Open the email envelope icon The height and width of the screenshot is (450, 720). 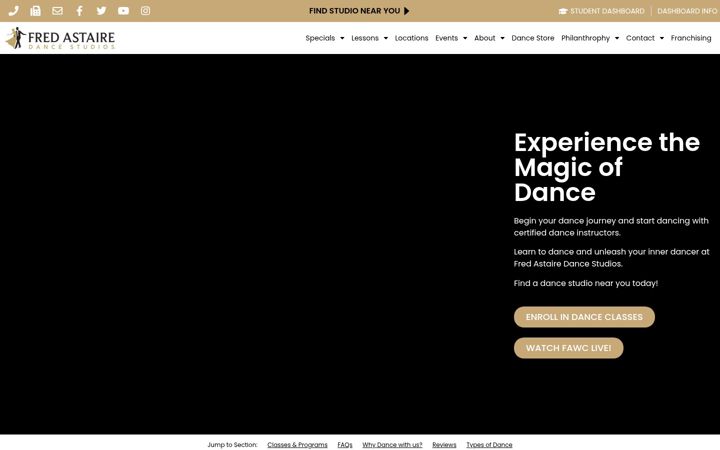tap(57, 11)
